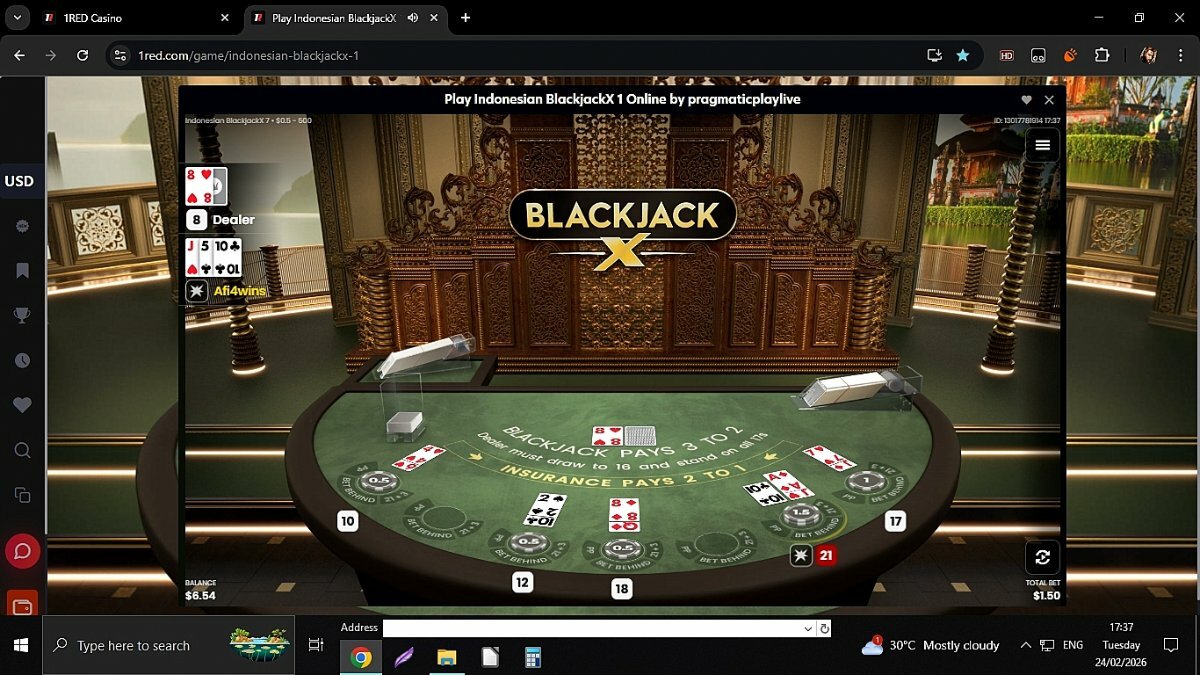
Task: Open the bookmark icon in the casino sidebar
Action: 22,271
